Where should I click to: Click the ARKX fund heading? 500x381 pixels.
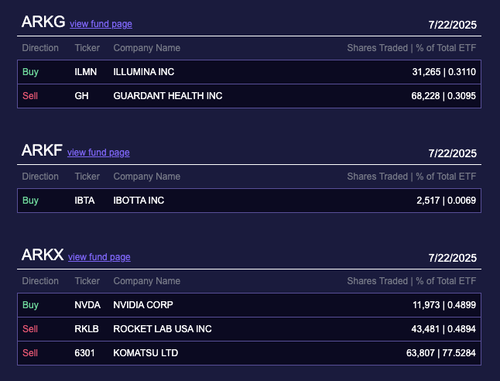click(x=43, y=255)
